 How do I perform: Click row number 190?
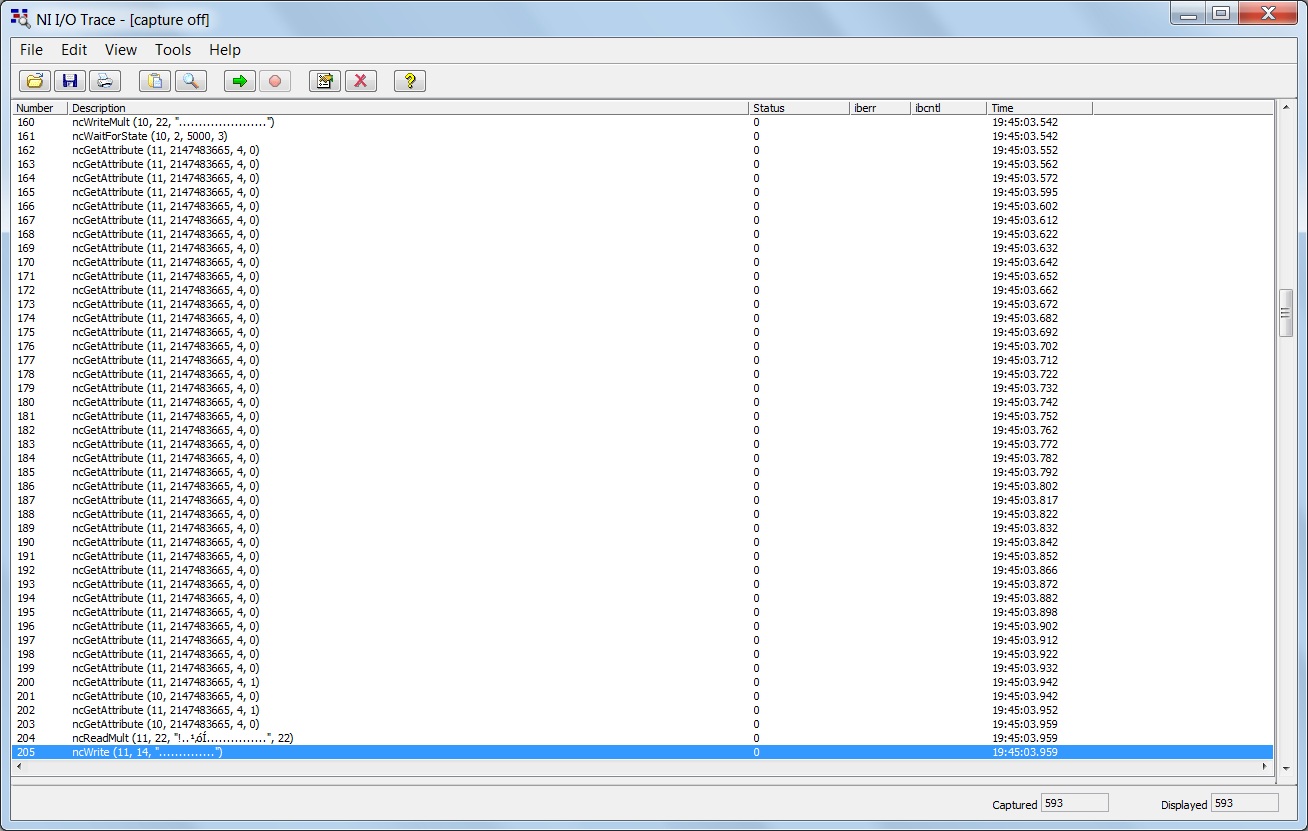26,542
